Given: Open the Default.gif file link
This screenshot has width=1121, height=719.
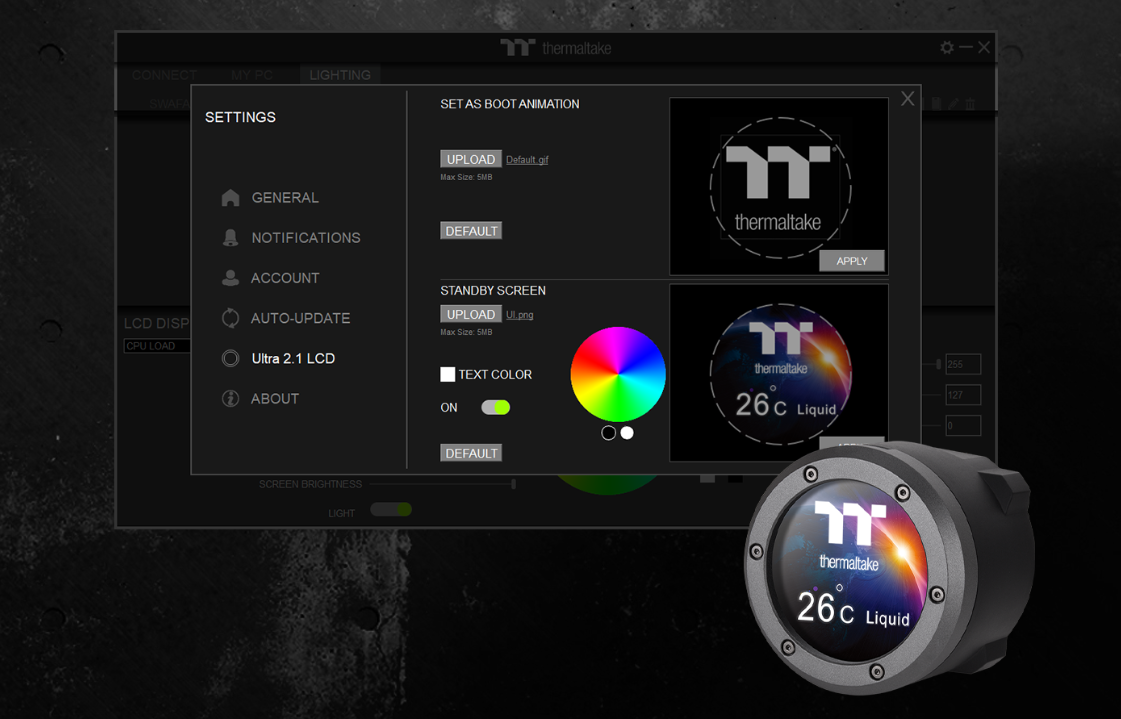Looking at the screenshot, I should 527,159.
